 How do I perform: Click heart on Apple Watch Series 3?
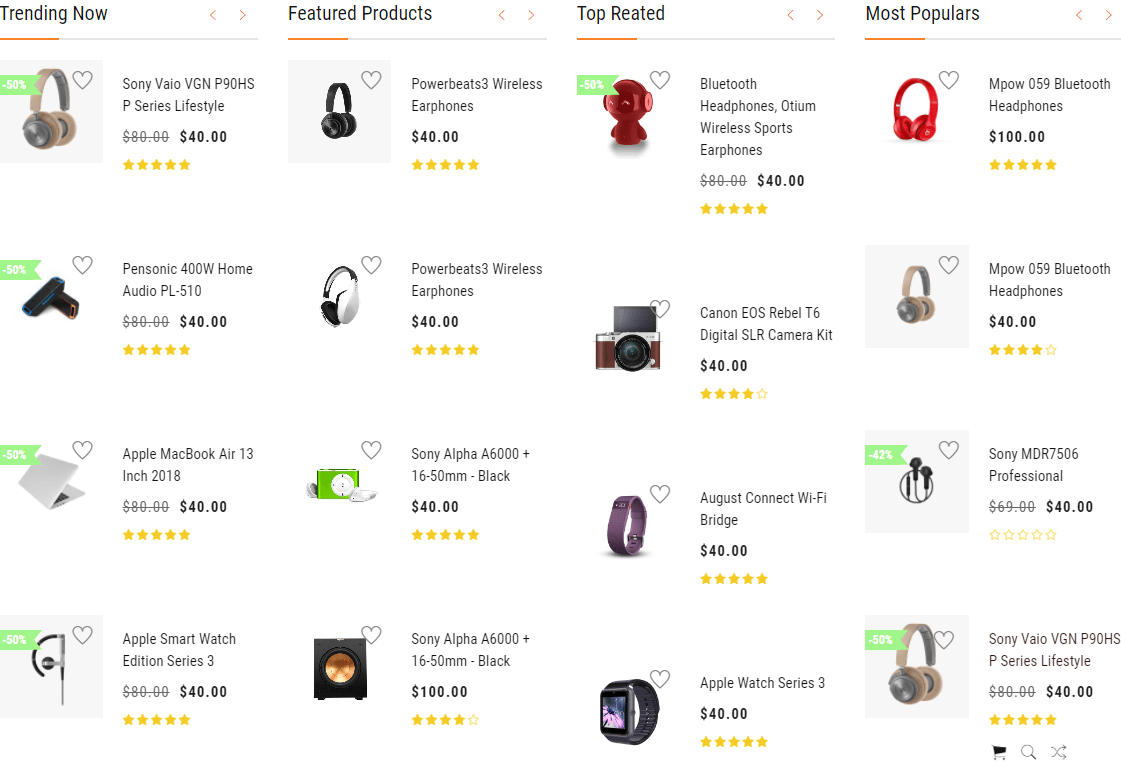pyautogui.click(x=660, y=679)
